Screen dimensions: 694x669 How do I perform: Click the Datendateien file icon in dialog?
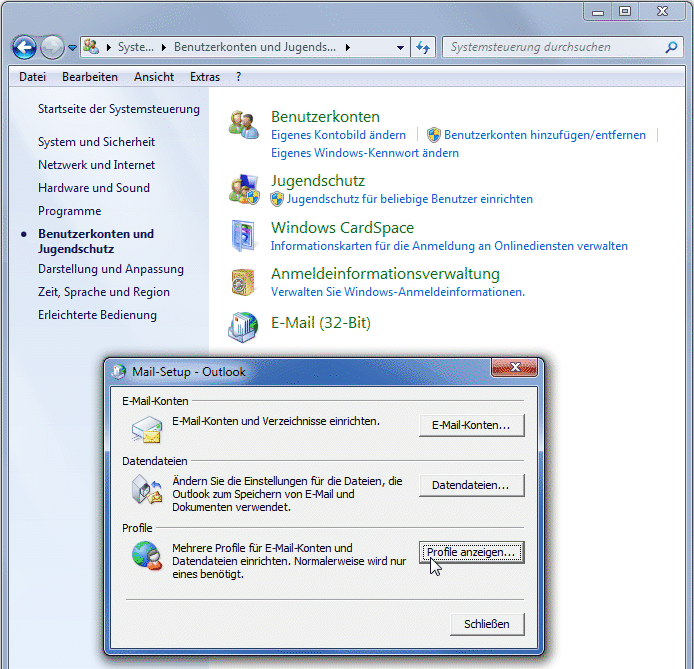pos(147,490)
